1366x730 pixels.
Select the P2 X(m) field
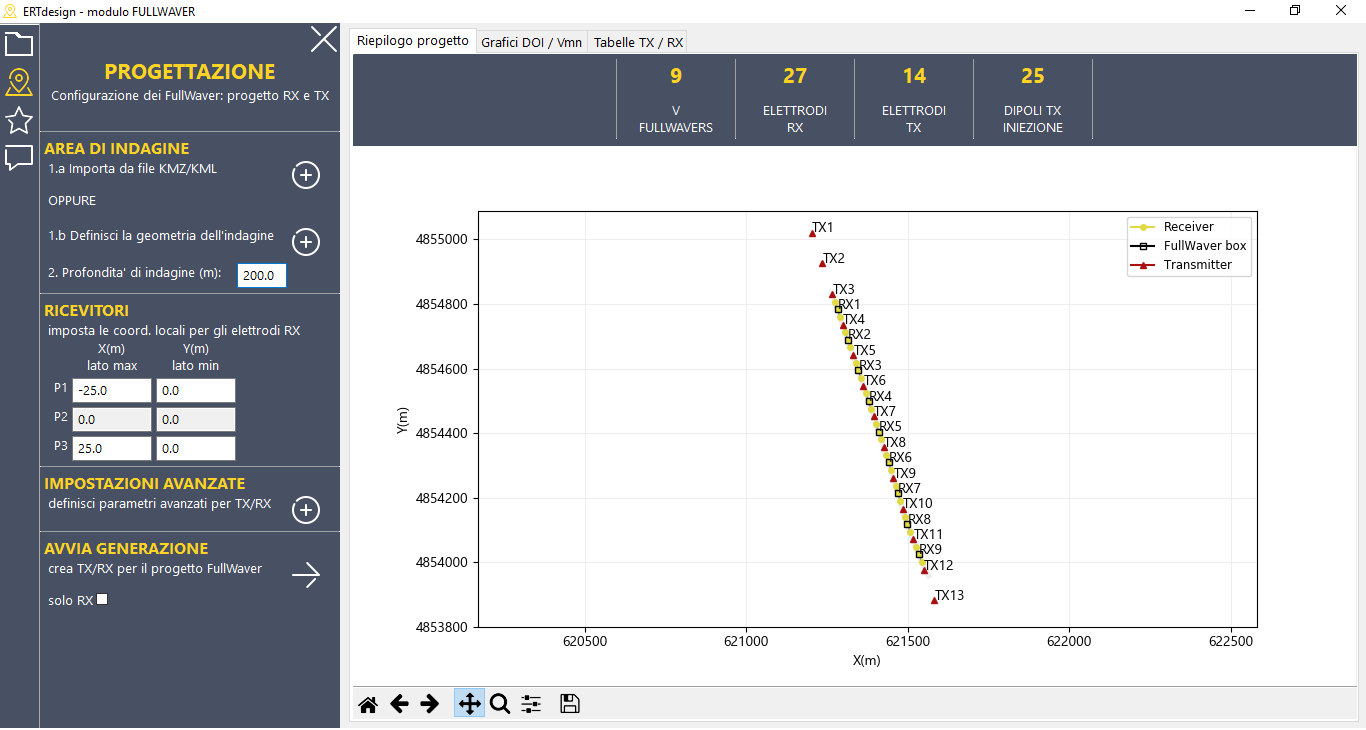[x=111, y=420]
